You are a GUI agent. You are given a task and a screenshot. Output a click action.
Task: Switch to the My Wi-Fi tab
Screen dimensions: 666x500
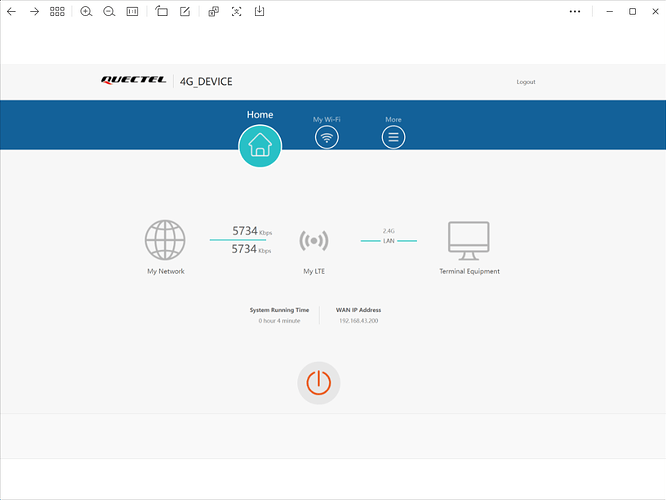pyautogui.click(x=327, y=137)
